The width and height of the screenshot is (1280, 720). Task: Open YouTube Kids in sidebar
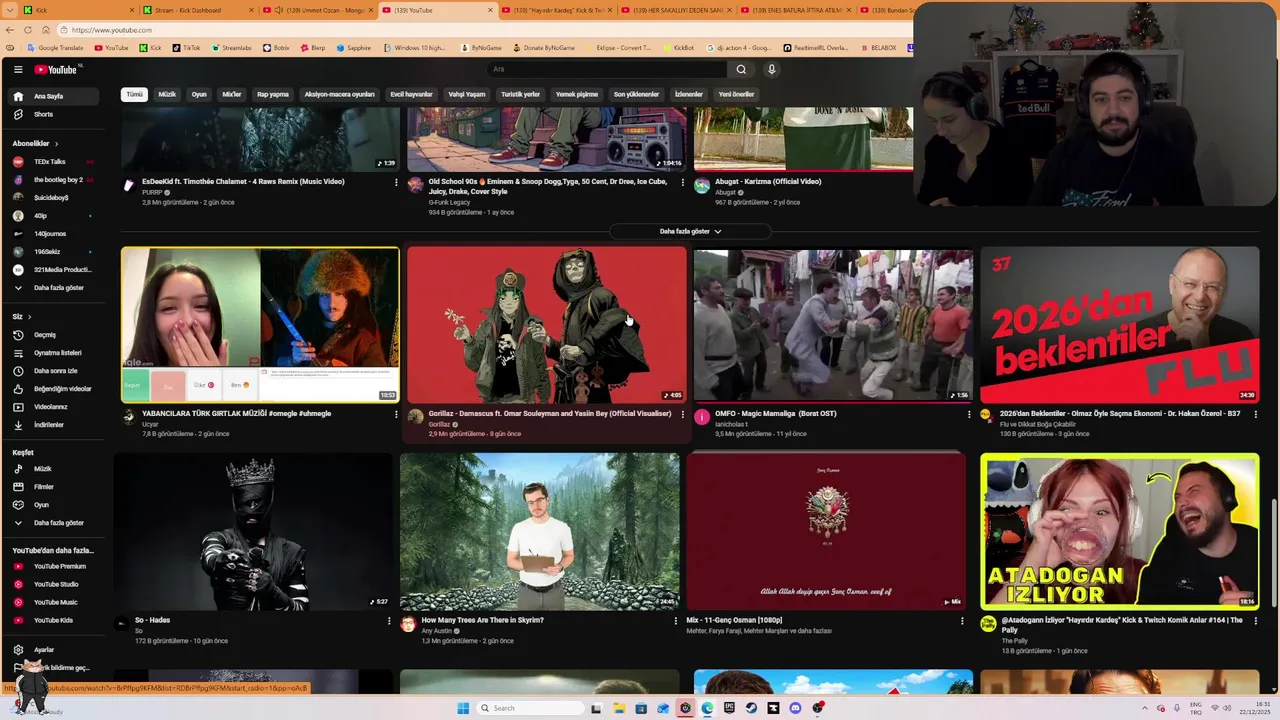[55, 620]
